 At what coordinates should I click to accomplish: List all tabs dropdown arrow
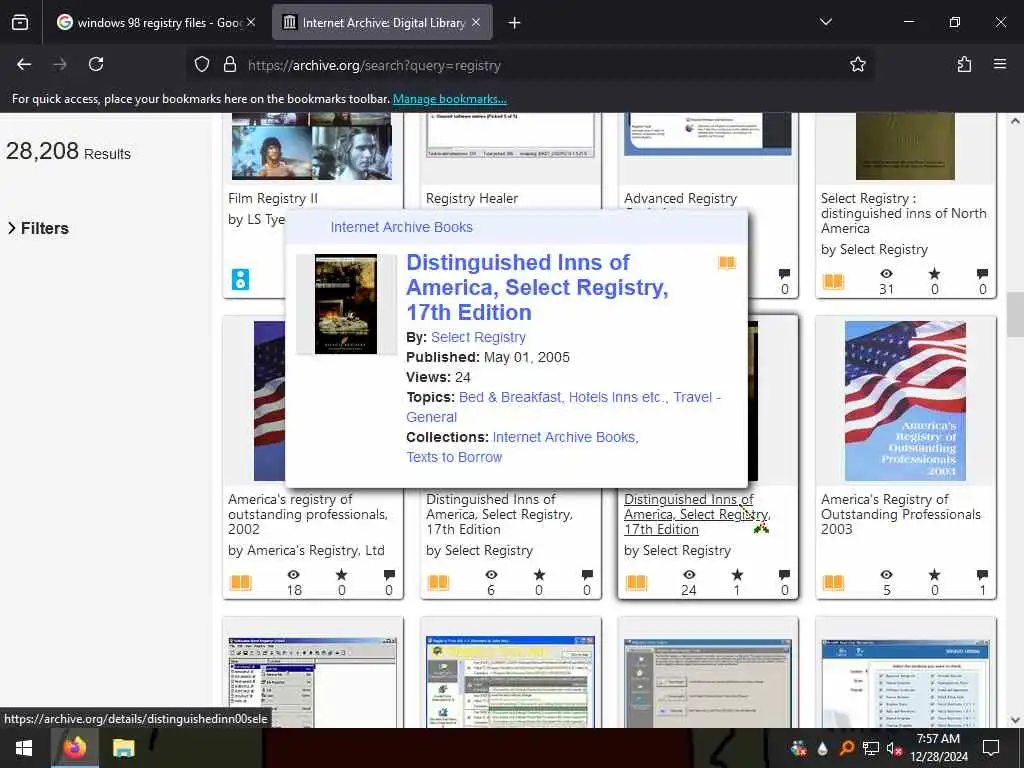click(x=825, y=22)
